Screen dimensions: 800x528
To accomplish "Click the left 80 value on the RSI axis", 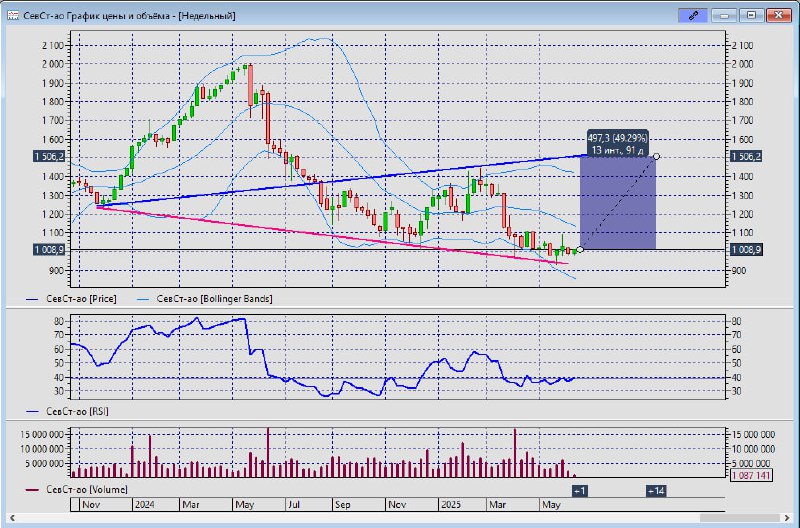I will [59, 321].
